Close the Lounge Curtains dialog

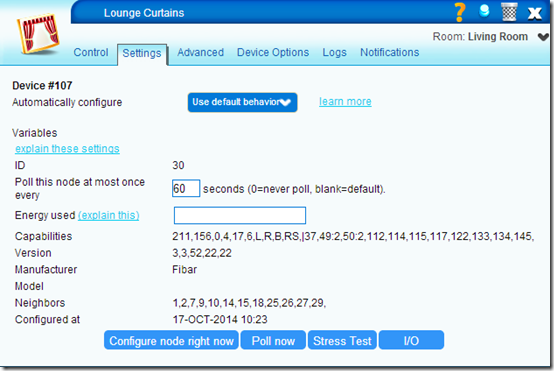pyautogui.click(x=535, y=13)
